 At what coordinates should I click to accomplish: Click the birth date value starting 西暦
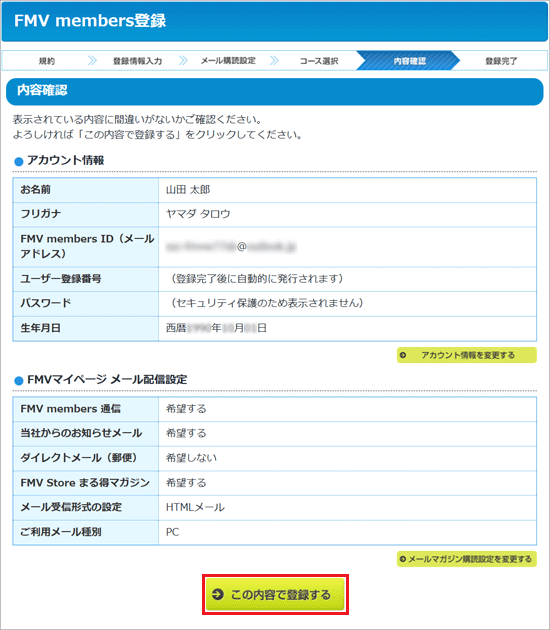pos(216,328)
